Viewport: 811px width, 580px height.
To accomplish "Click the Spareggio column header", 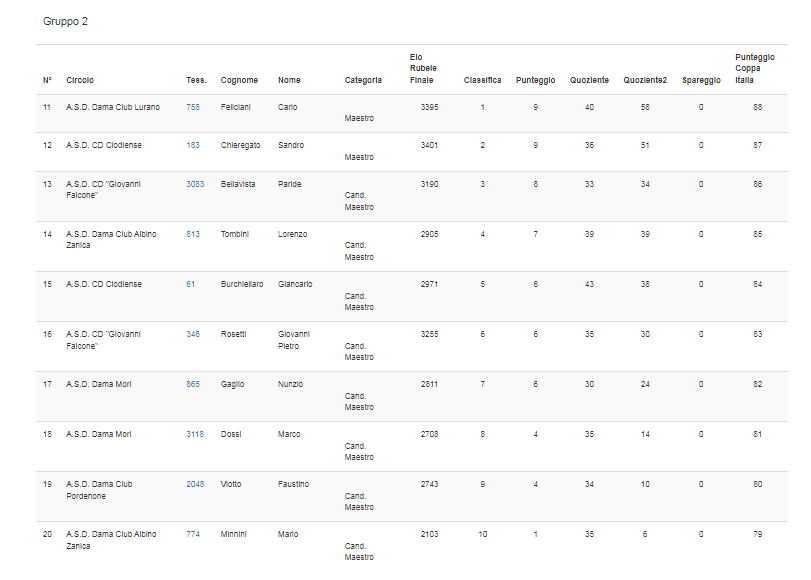I will [x=700, y=81].
